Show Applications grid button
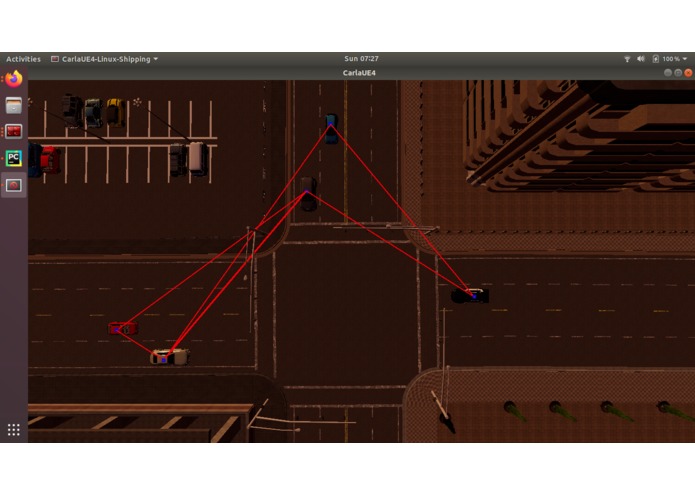The image size is (695, 494). click(x=14, y=429)
